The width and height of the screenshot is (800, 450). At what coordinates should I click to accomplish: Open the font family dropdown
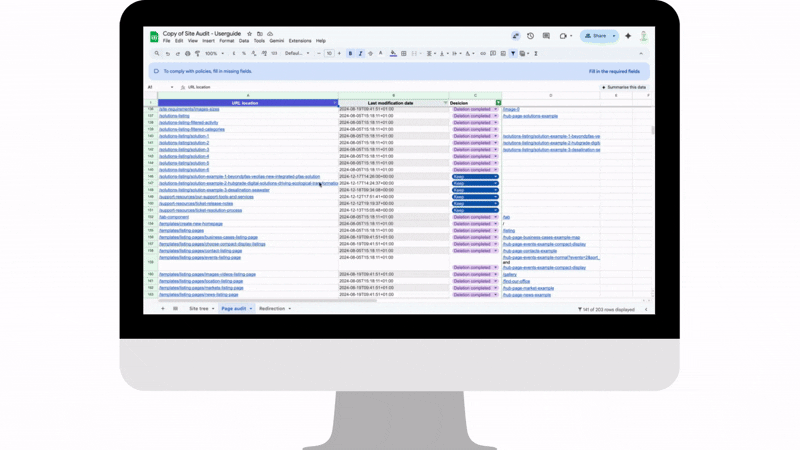(x=296, y=54)
